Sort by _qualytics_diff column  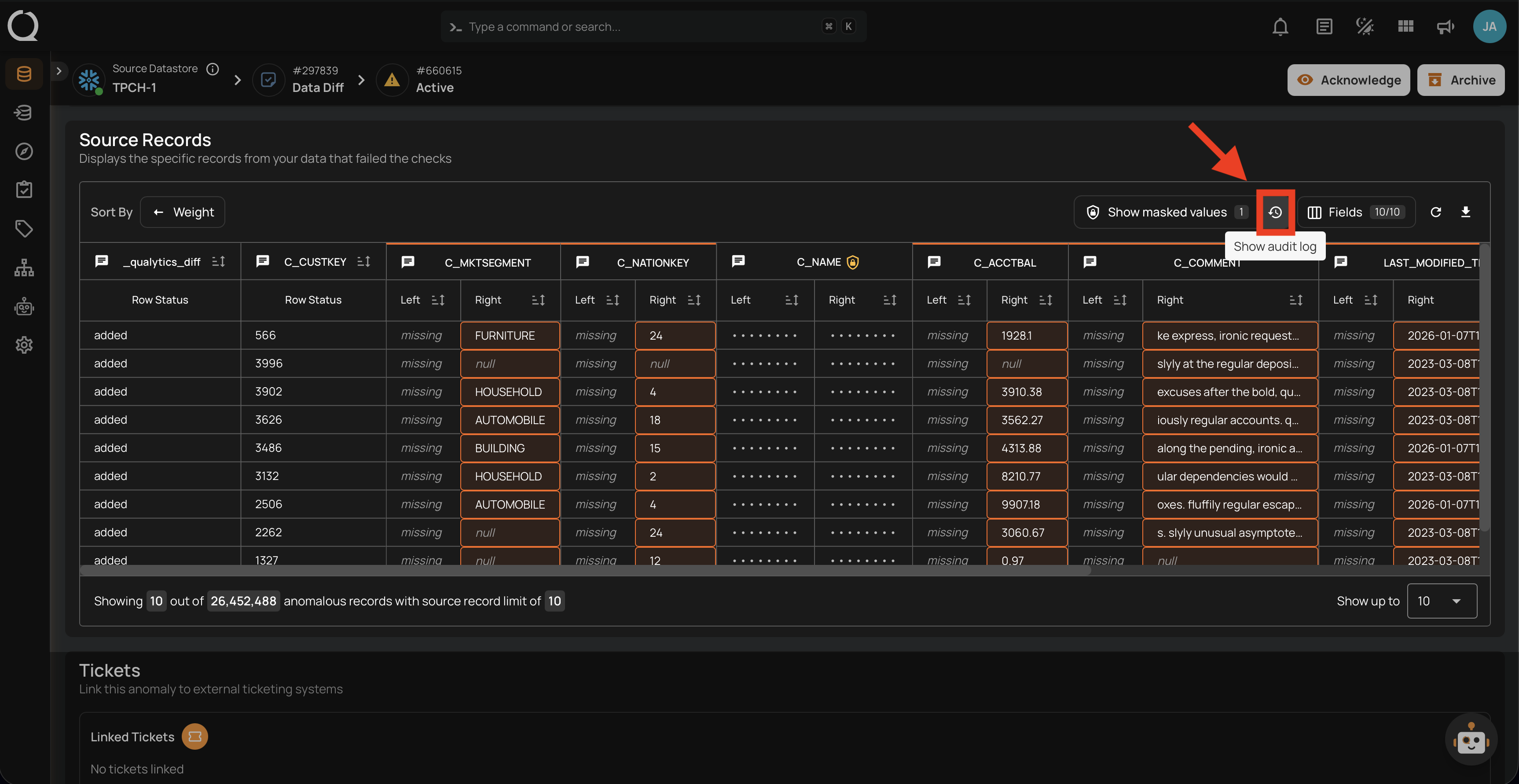tap(218, 261)
